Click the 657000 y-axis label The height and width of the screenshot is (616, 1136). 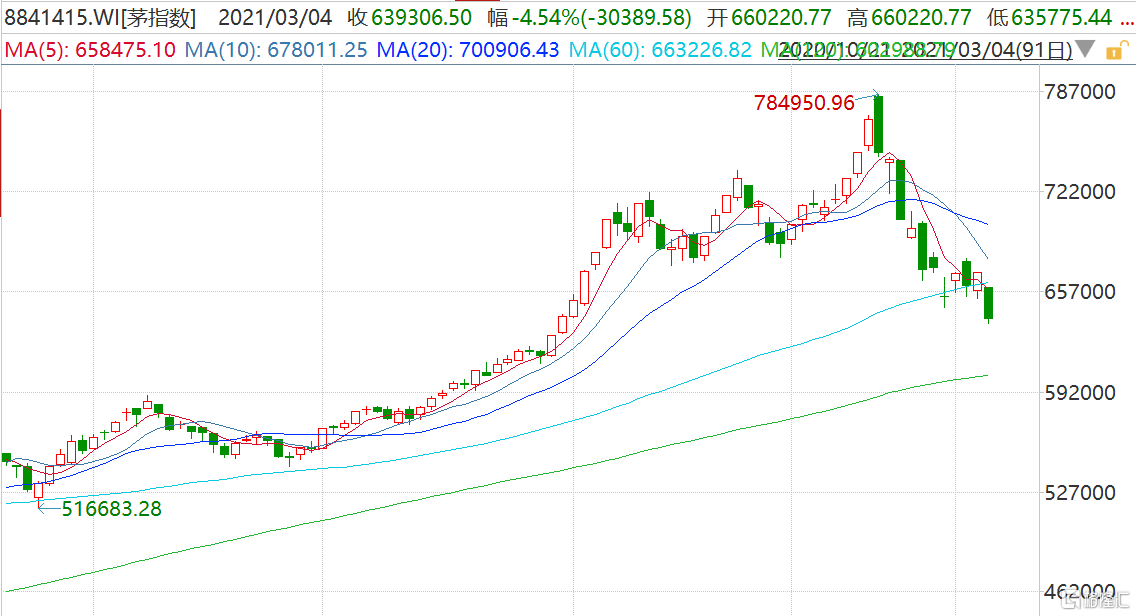tap(1079, 291)
